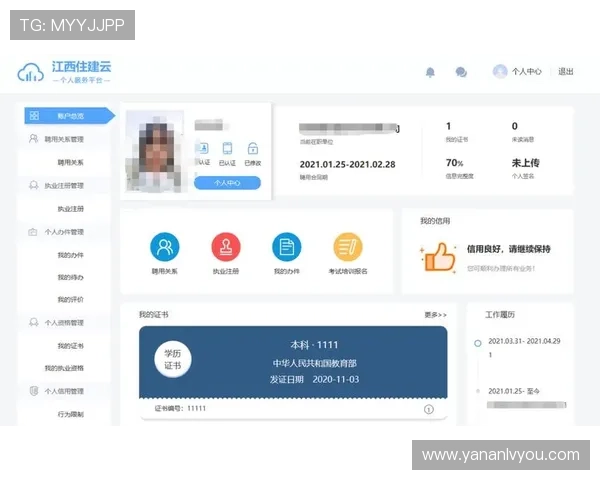Click 更多>> link in 我的证书 panel
The width and height of the screenshot is (600, 480).
click(x=435, y=315)
